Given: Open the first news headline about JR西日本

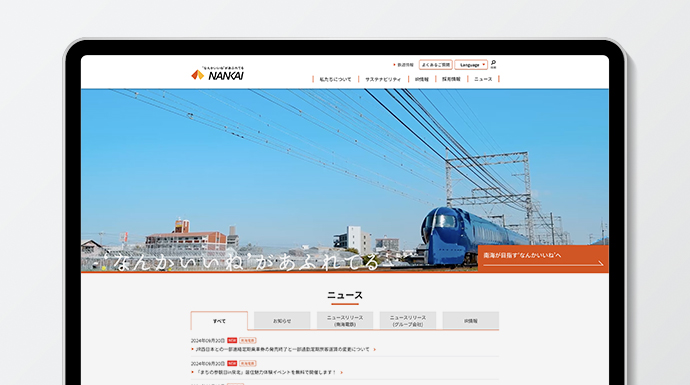Looking at the screenshot, I should 282,349.
